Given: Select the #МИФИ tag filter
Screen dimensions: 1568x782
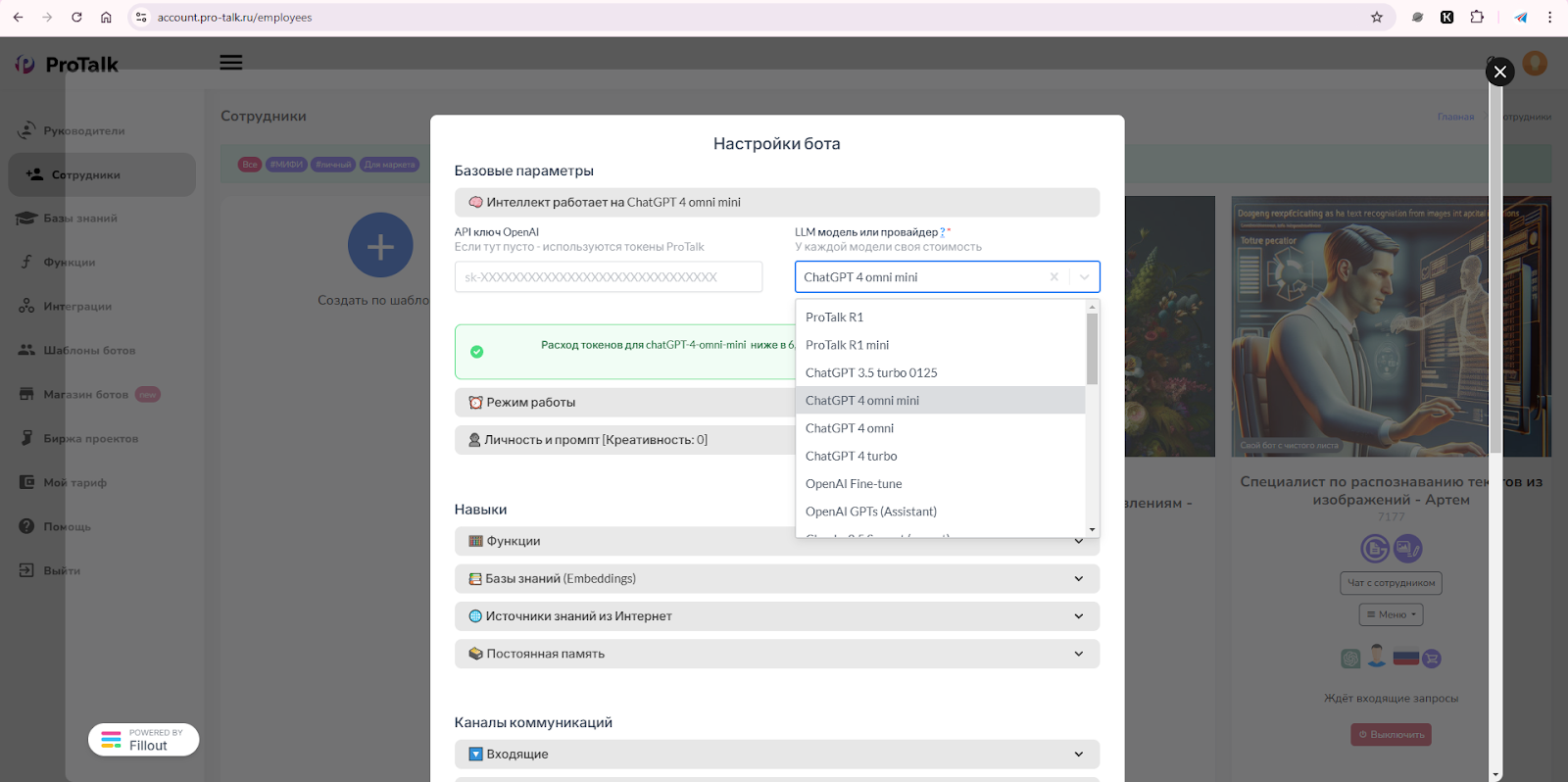Looking at the screenshot, I should click(286, 165).
